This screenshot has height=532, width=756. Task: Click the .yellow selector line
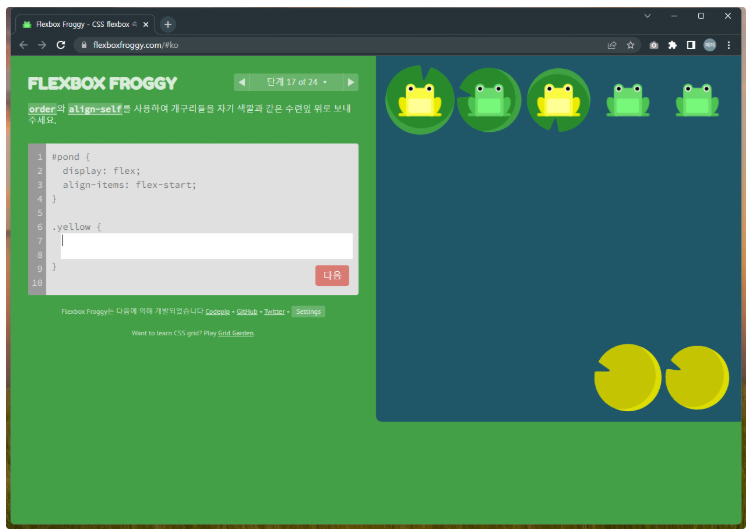tap(77, 227)
